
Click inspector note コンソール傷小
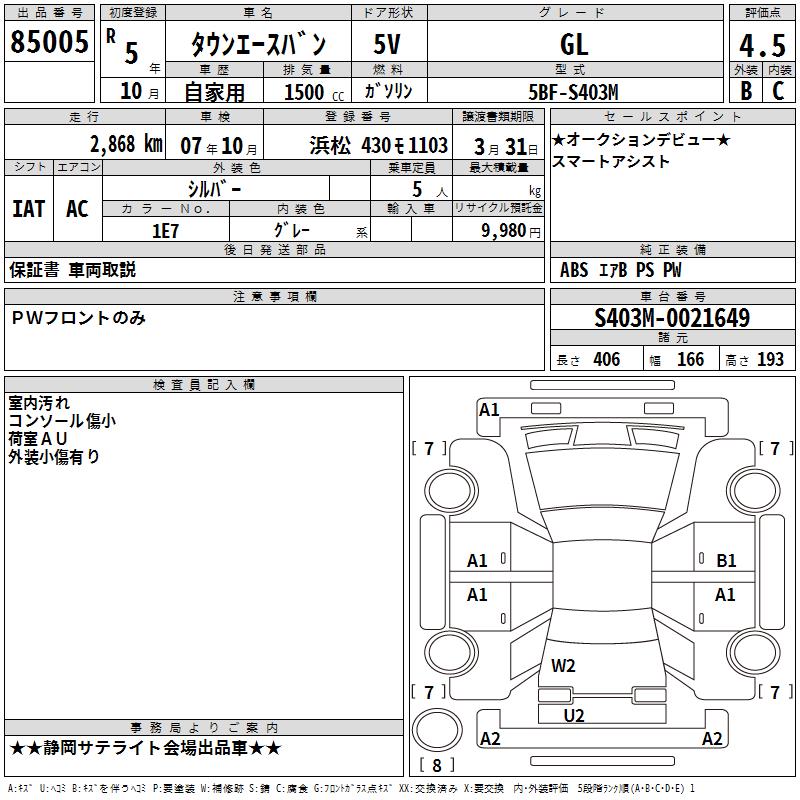tap(62, 420)
